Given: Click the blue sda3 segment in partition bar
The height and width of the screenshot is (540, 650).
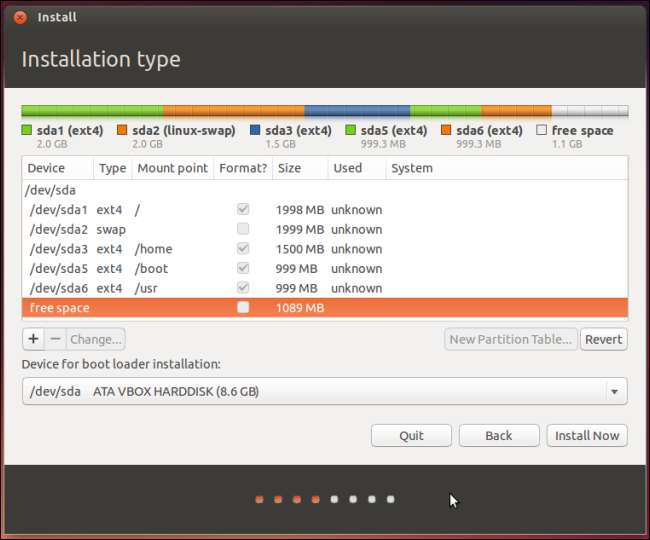Looking at the screenshot, I should click(356, 111).
